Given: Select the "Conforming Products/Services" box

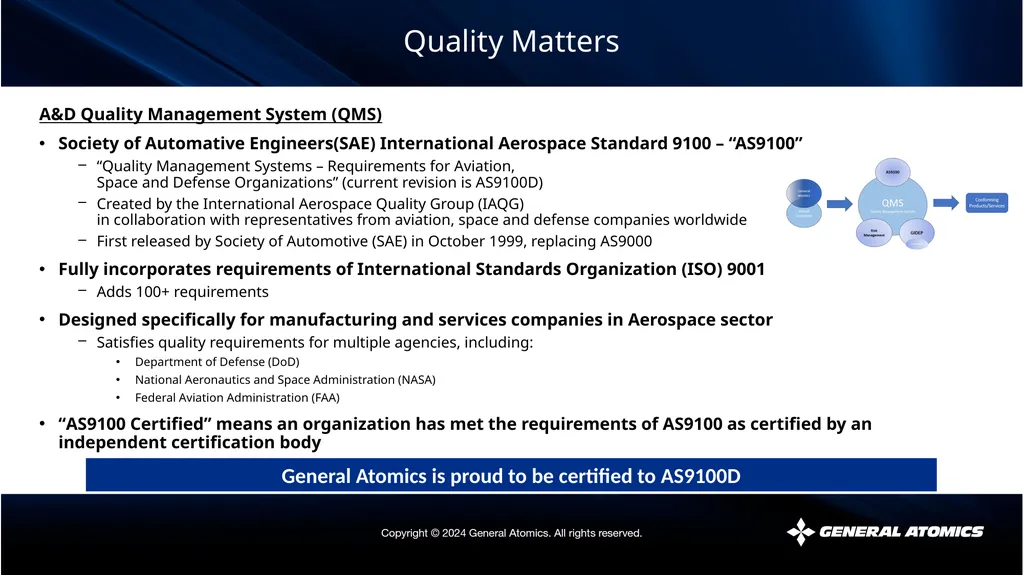Looking at the screenshot, I should coord(987,203).
